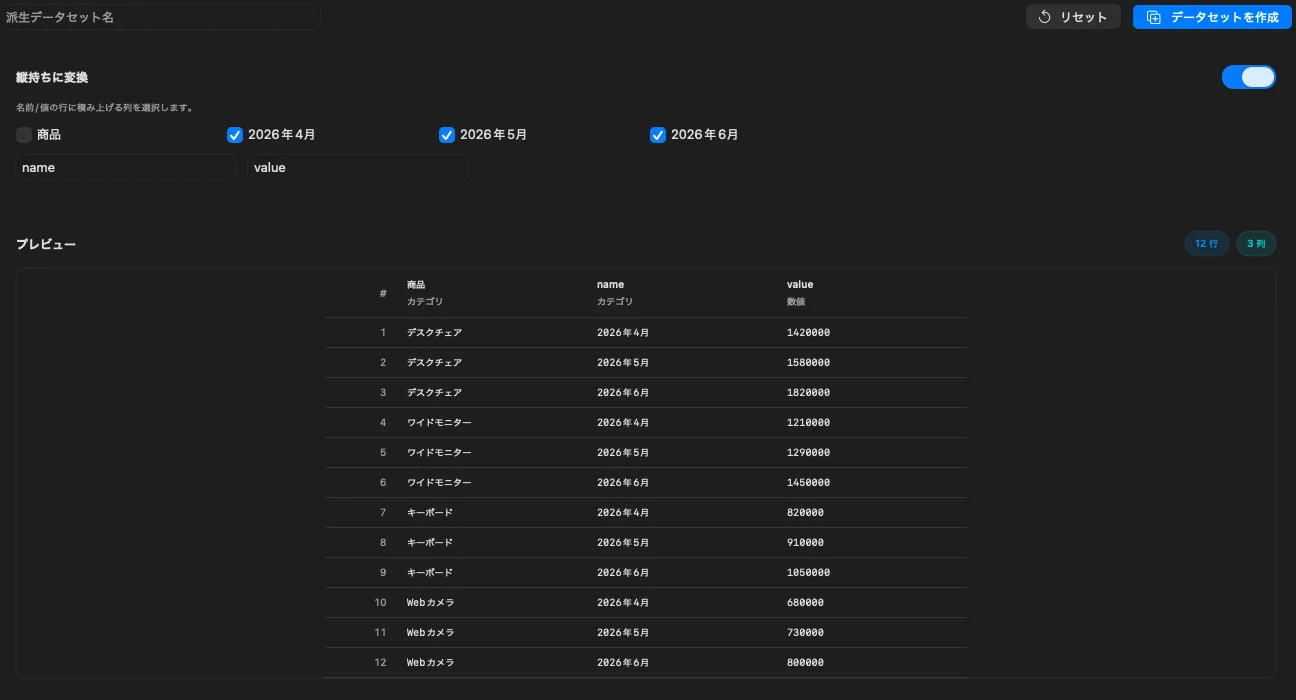Click 2026年4月 in the デスクチェア row 1
The height and width of the screenshot is (700, 1296).
(623, 333)
